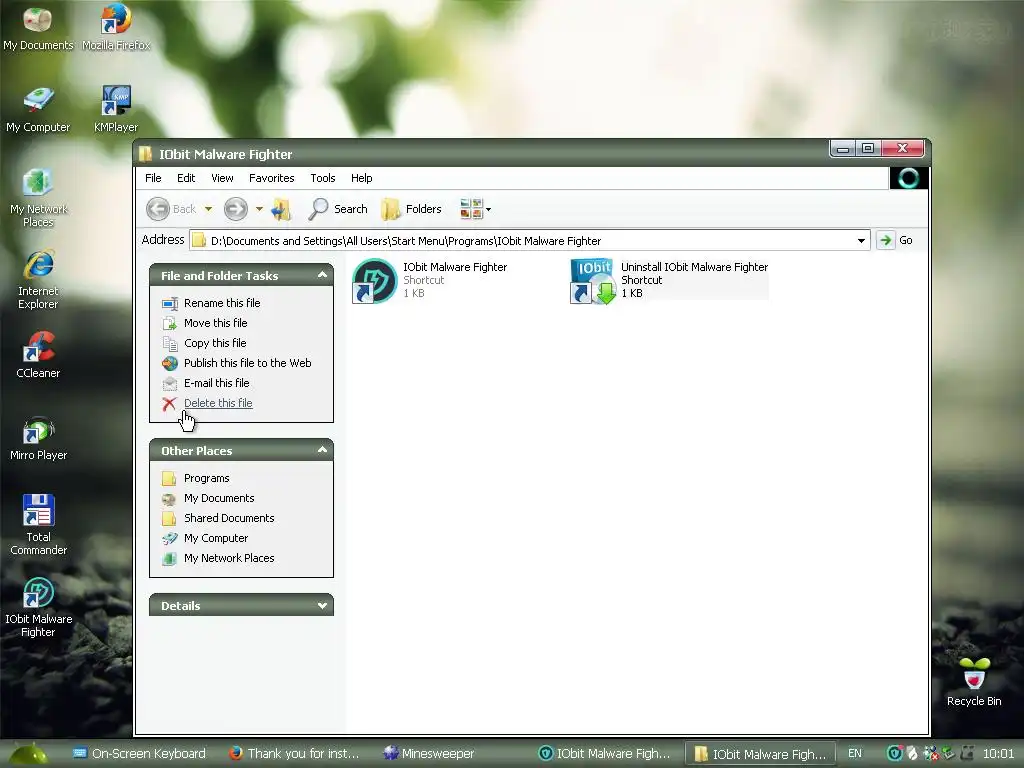Open the View menu

222,178
